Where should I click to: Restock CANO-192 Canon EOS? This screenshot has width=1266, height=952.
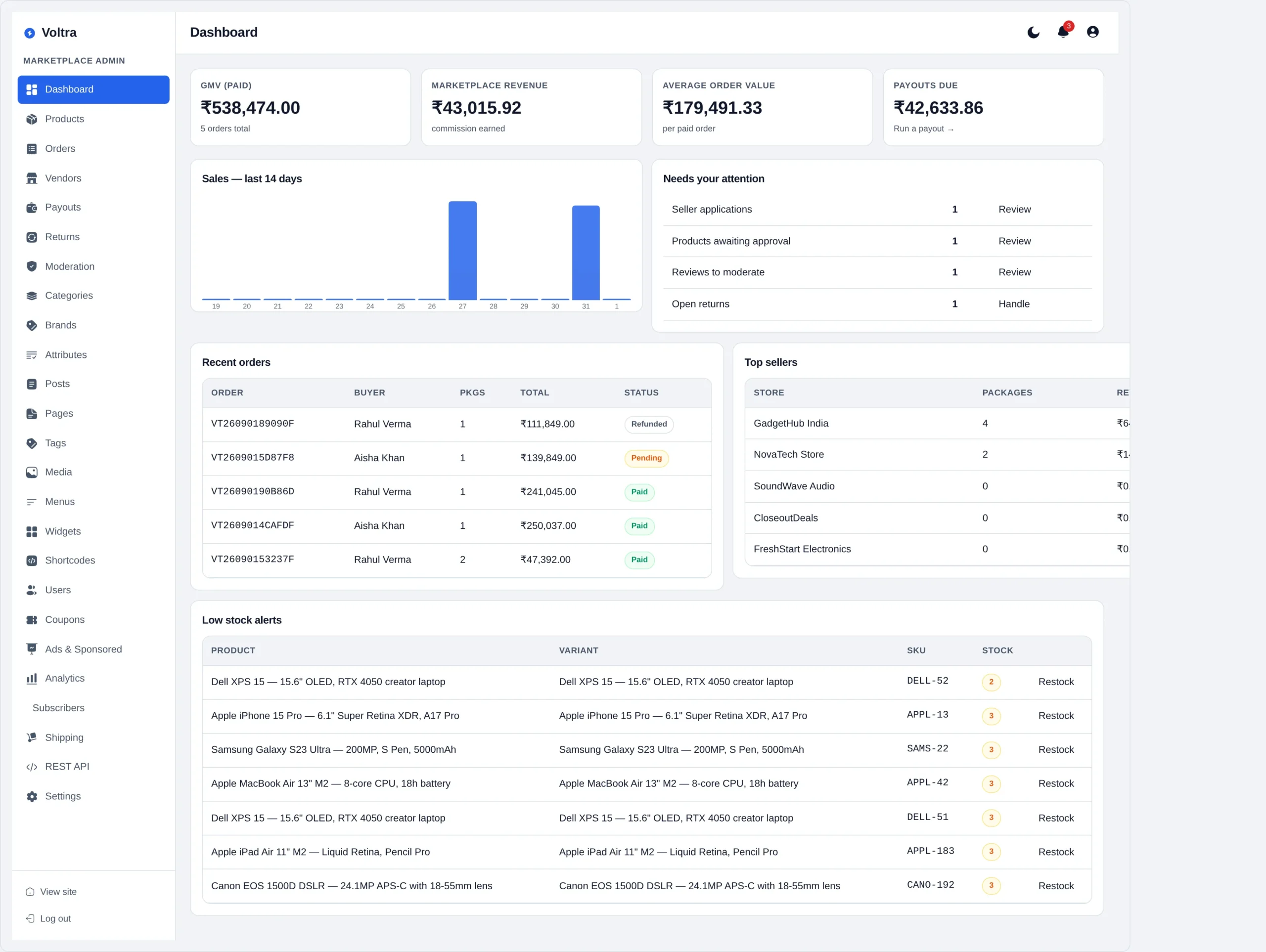pyautogui.click(x=1056, y=886)
